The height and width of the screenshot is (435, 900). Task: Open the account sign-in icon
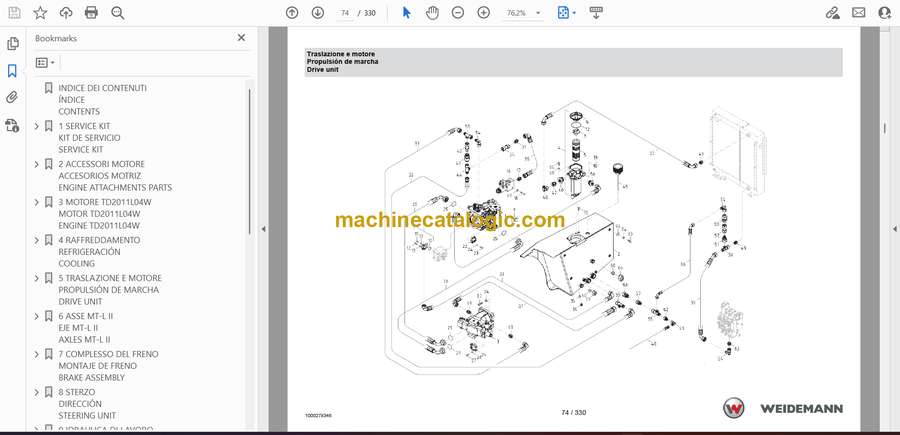[x=885, y=13]
